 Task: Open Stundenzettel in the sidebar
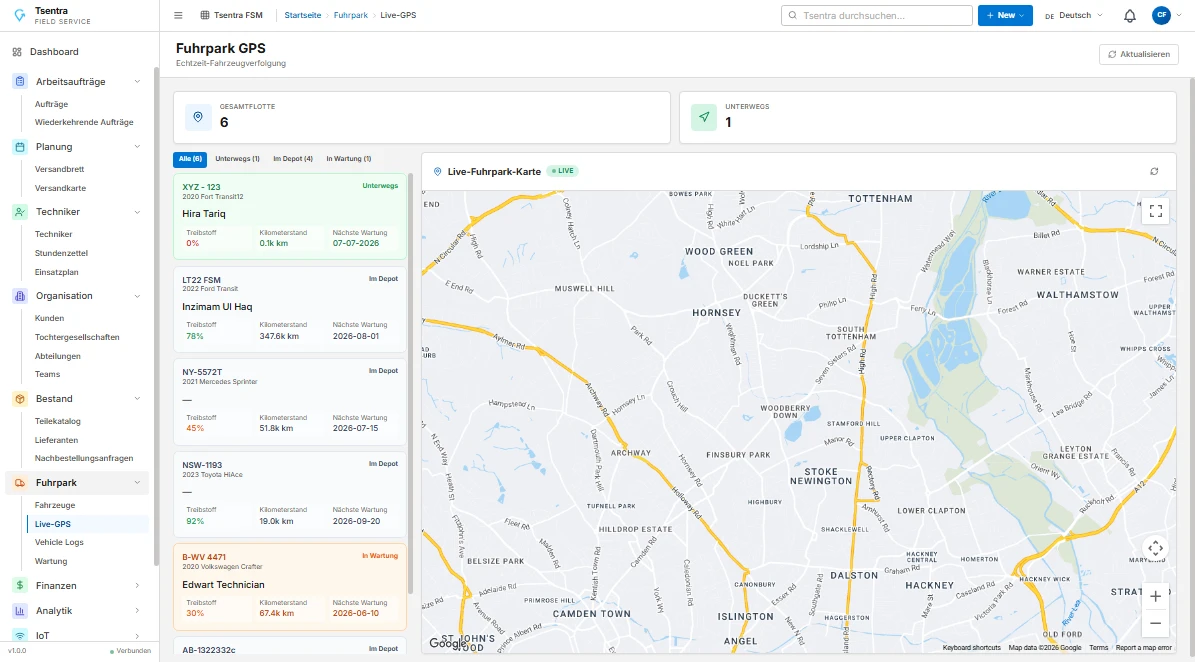click(x=61, y=253)
